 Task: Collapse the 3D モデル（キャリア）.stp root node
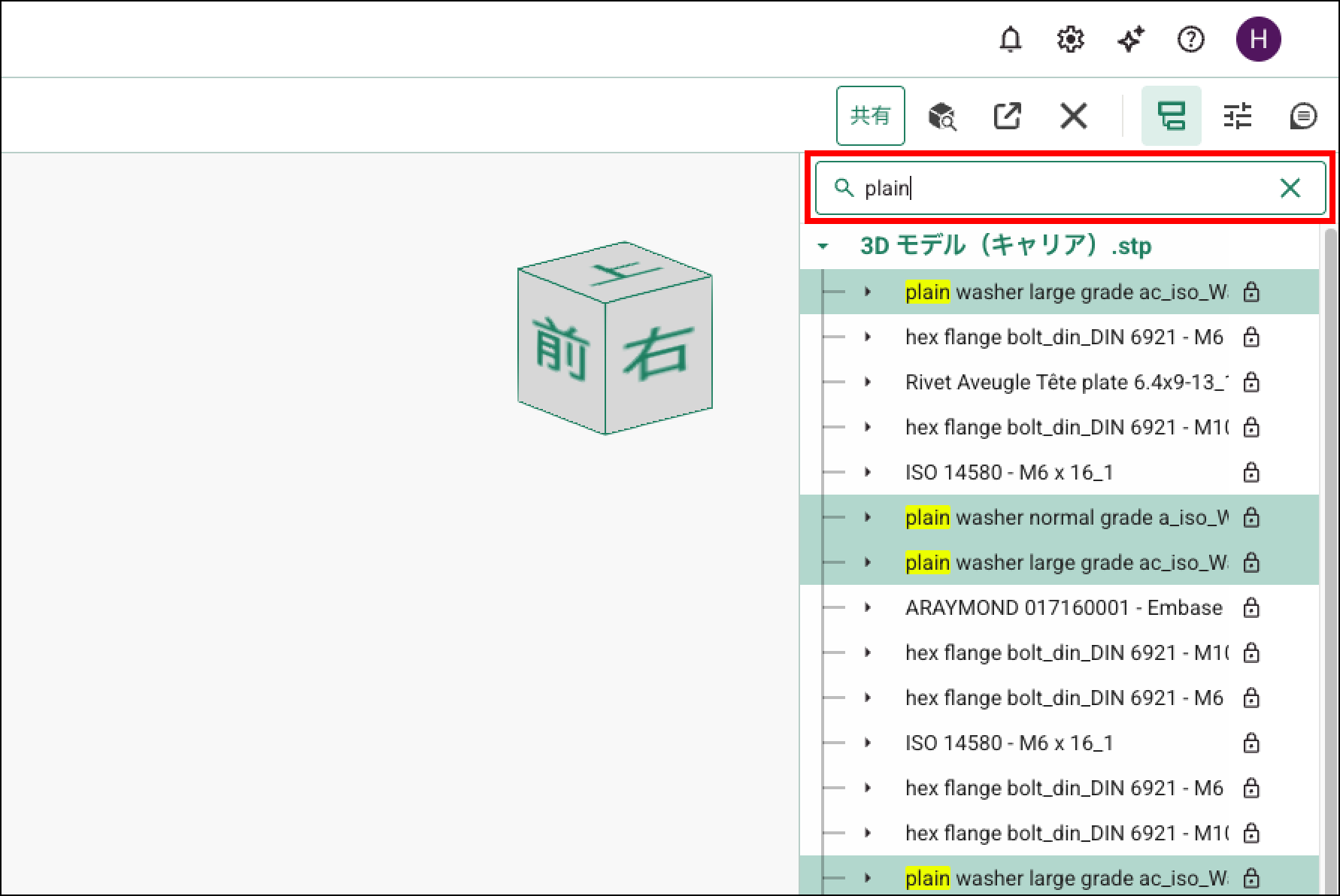(x=823, y=247)
